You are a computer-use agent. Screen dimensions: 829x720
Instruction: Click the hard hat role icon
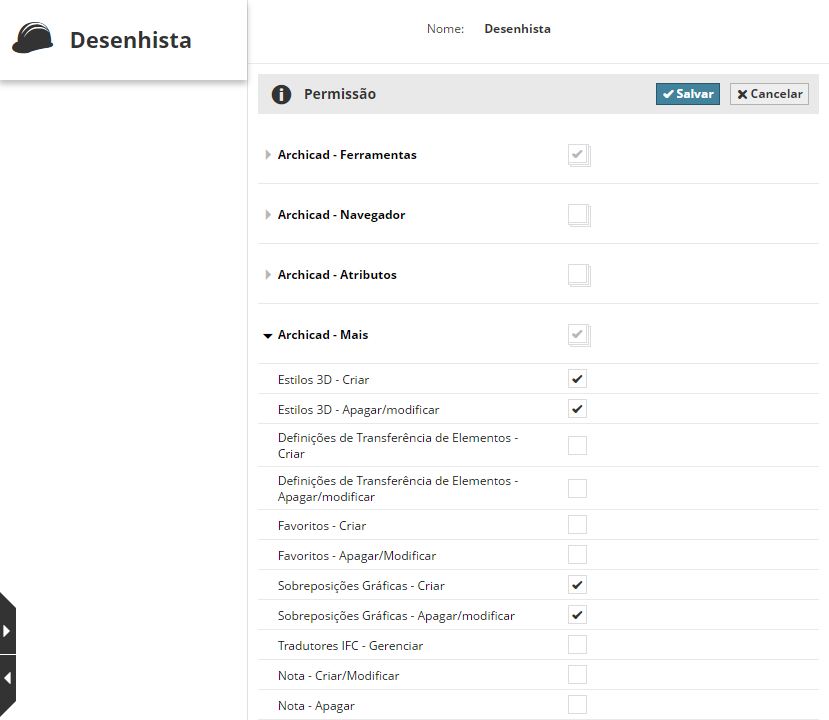click(32, 38)
